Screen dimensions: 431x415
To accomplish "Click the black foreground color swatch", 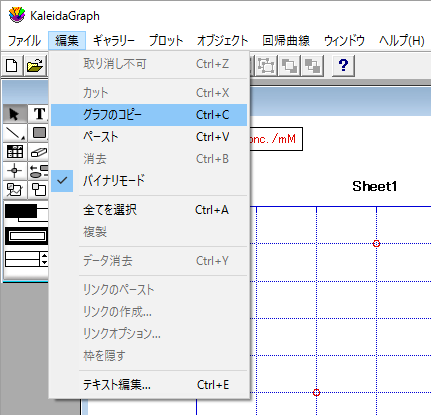I will click(21, 211).
